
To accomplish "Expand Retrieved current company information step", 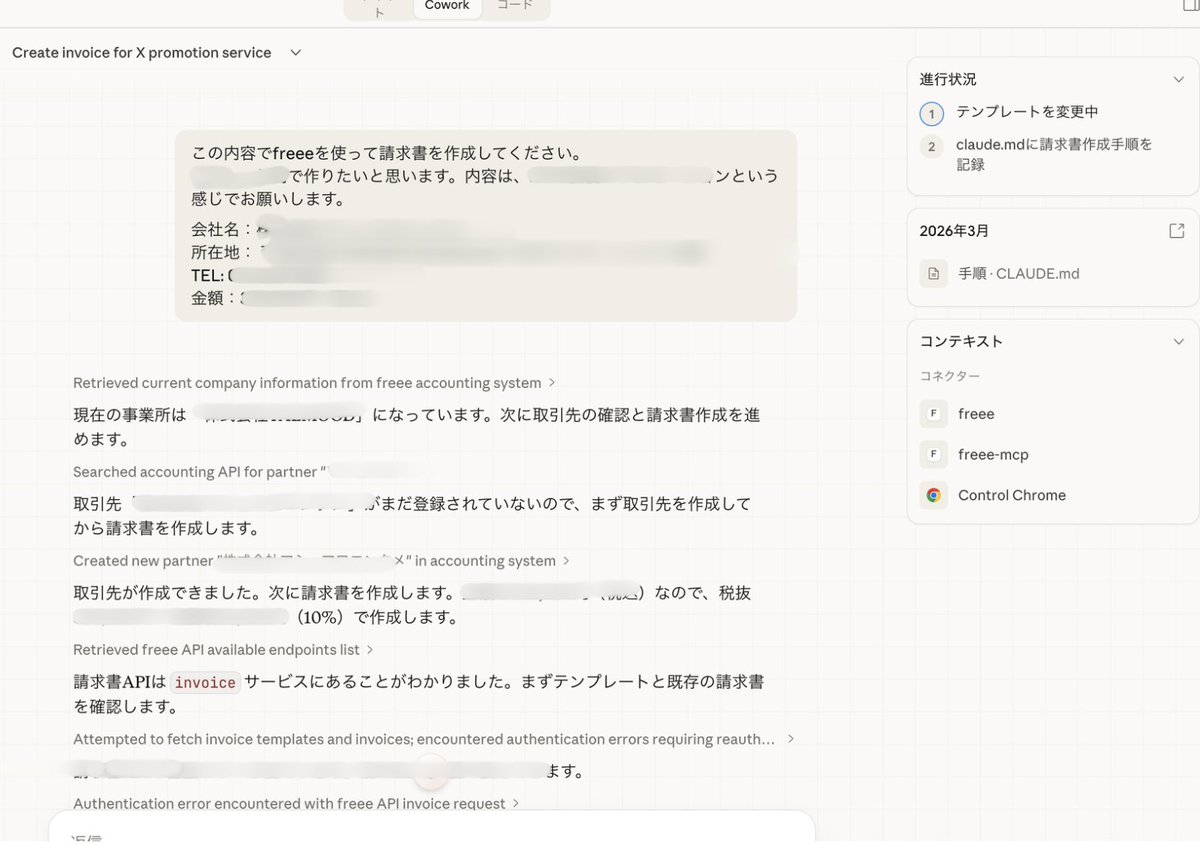I will click(x=314, y=383).
